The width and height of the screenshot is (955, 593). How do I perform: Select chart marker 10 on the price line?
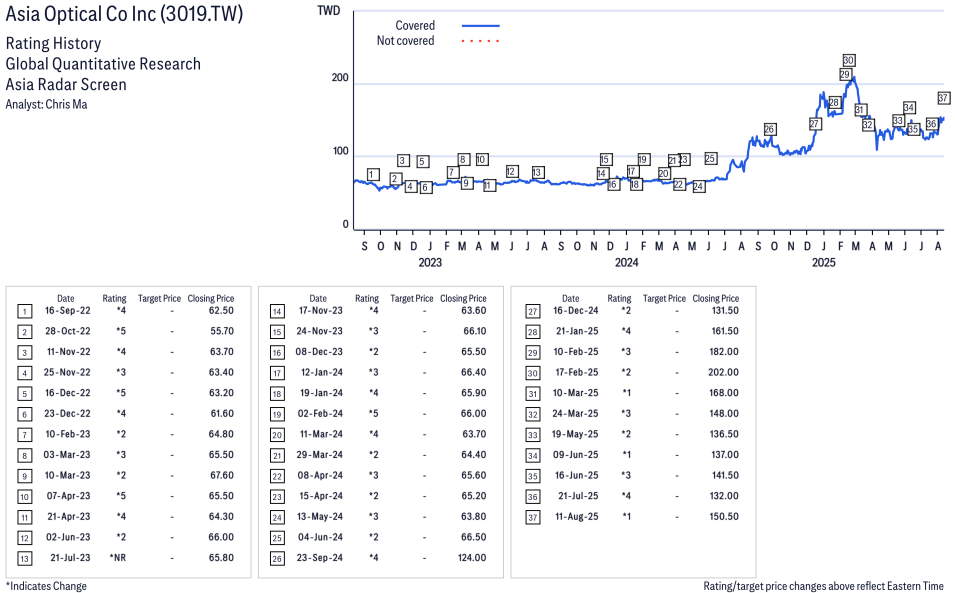(x=481, y=160)
